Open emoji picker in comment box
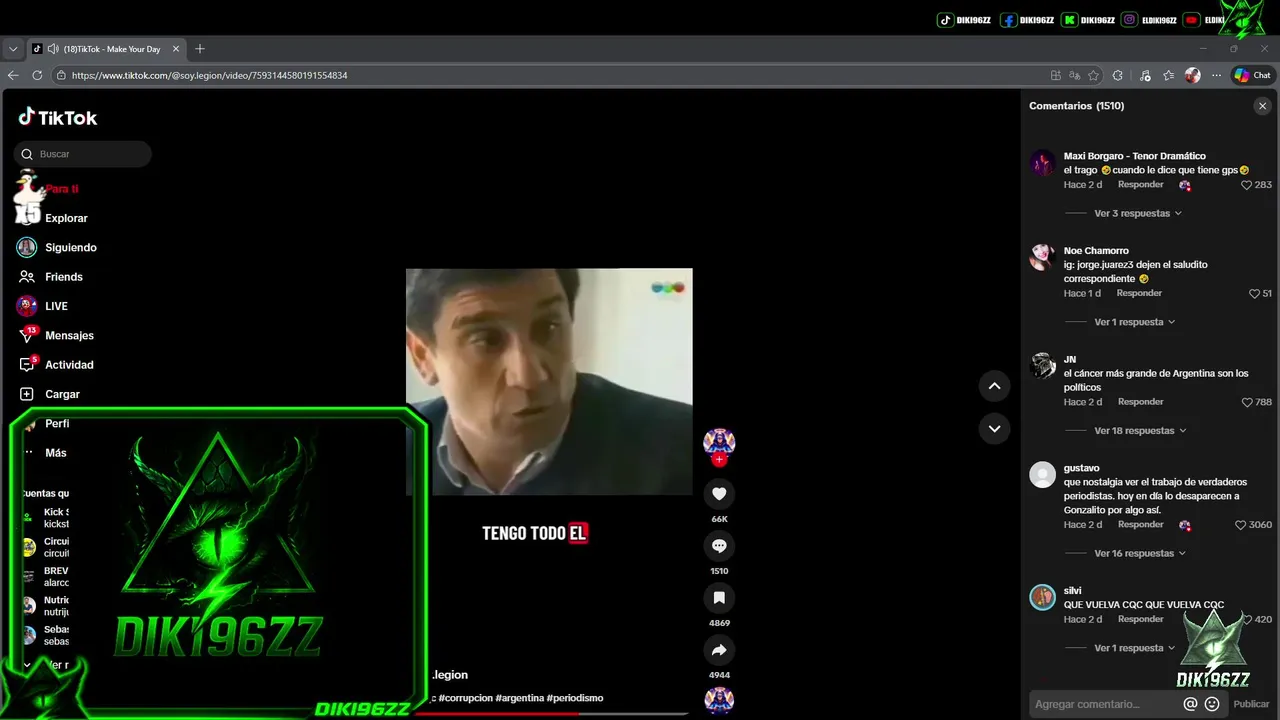 point(1212,704)
